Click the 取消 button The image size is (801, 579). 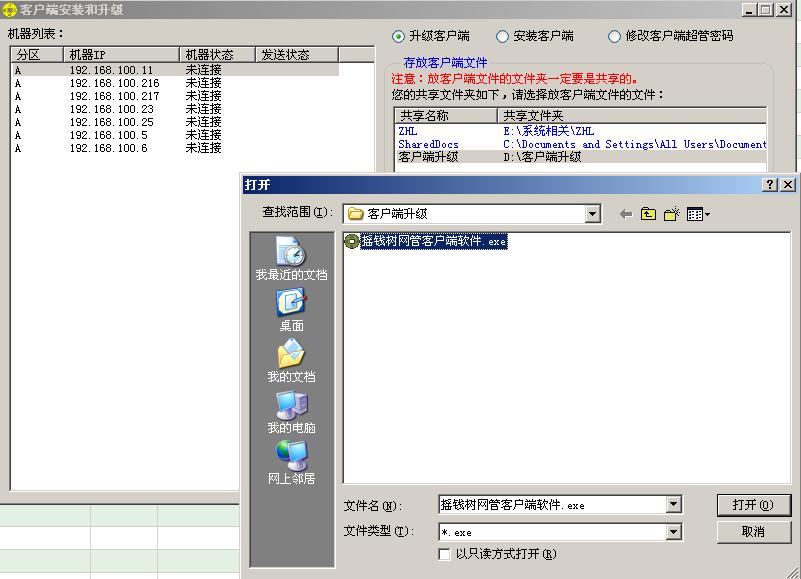coord(753,532)
